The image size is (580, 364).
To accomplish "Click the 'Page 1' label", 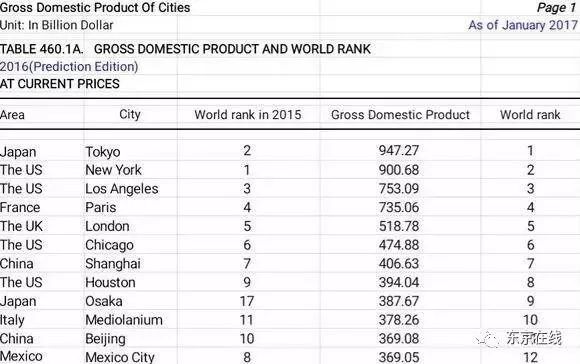I will pyautogui.click(x=556, y=7).
